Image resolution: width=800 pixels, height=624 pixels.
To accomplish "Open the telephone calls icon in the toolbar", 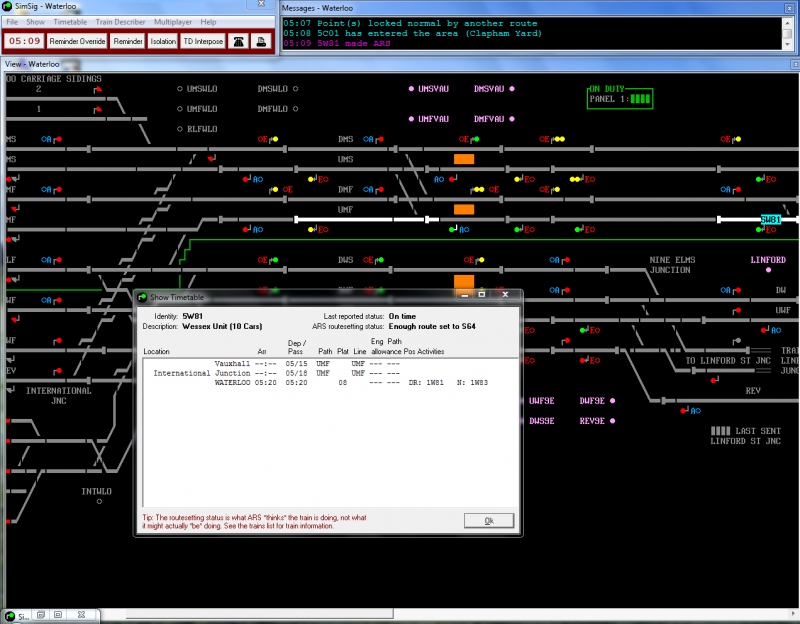I will pyautogui.click(x=238, y=41).
